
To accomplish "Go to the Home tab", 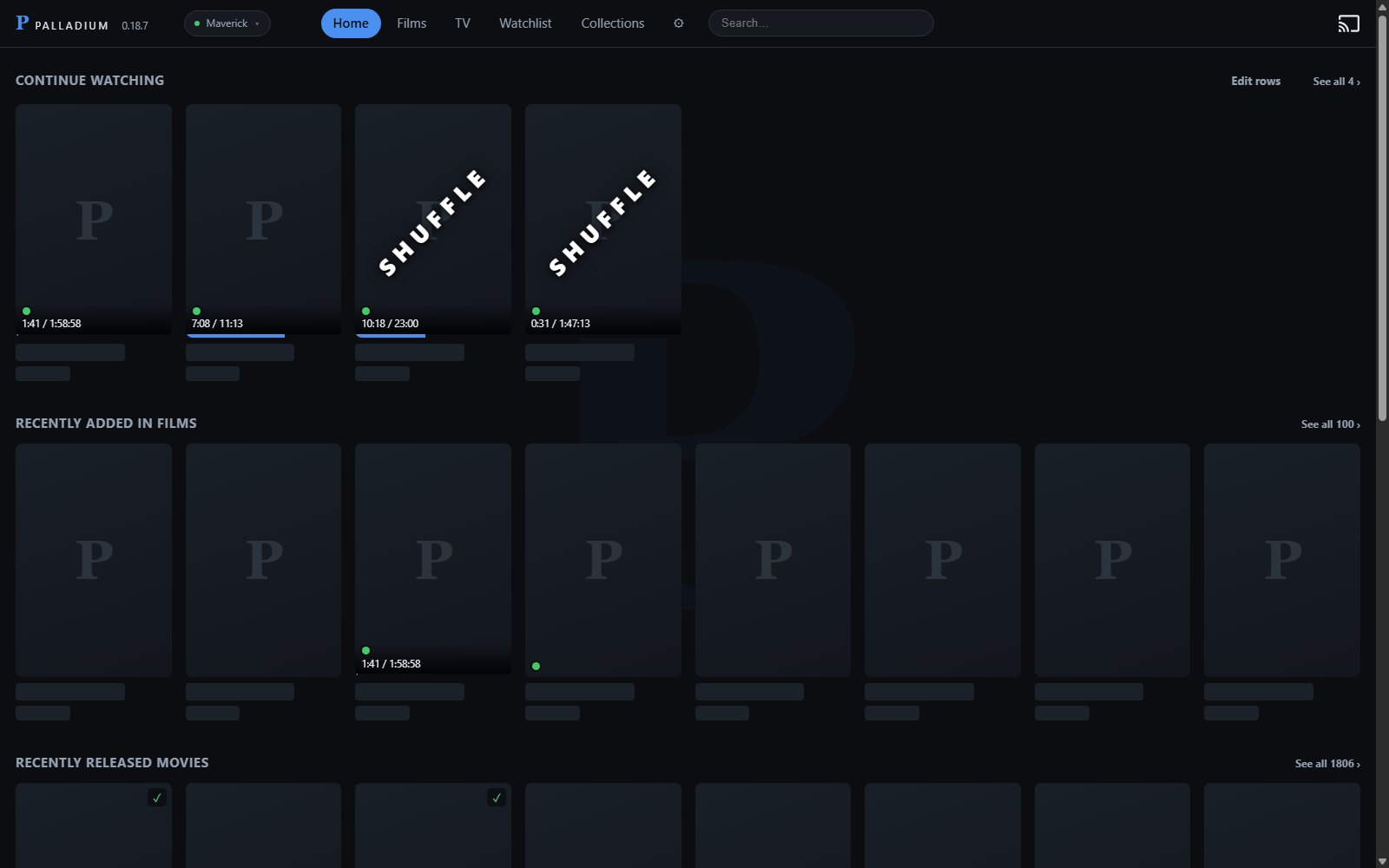I will tap(351, 23).
